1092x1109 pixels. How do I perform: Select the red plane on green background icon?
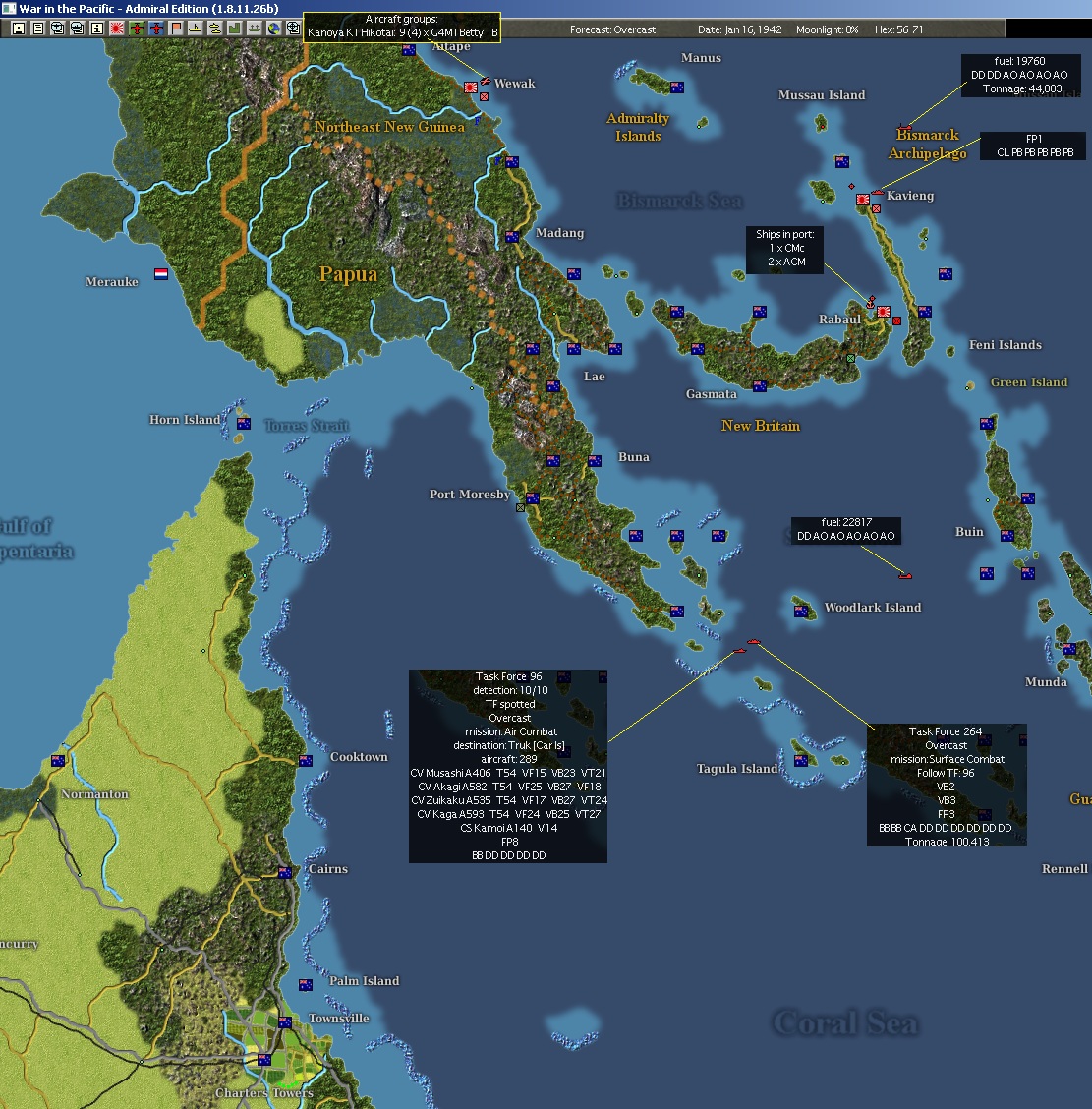pyautogui.click(x=138, y=29)
